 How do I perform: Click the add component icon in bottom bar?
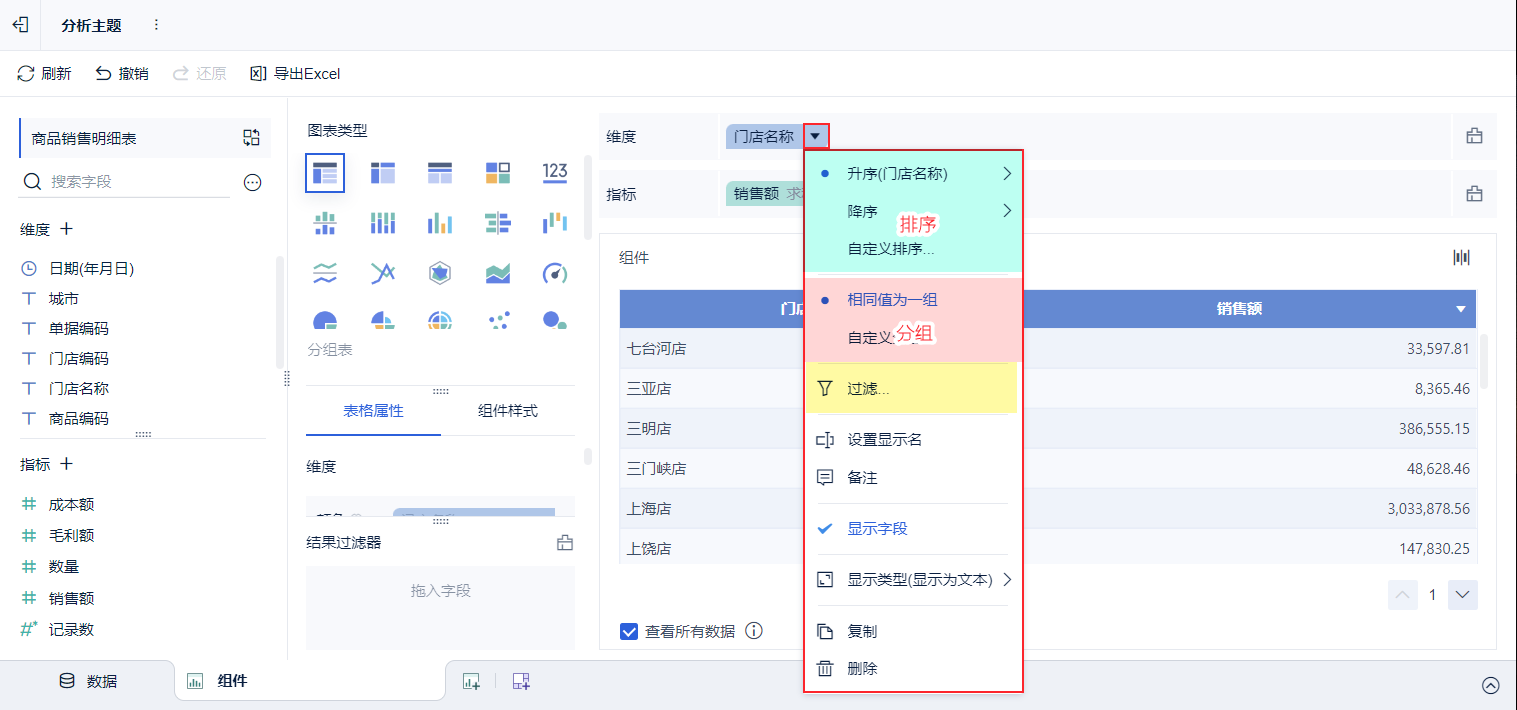point(471,681)
